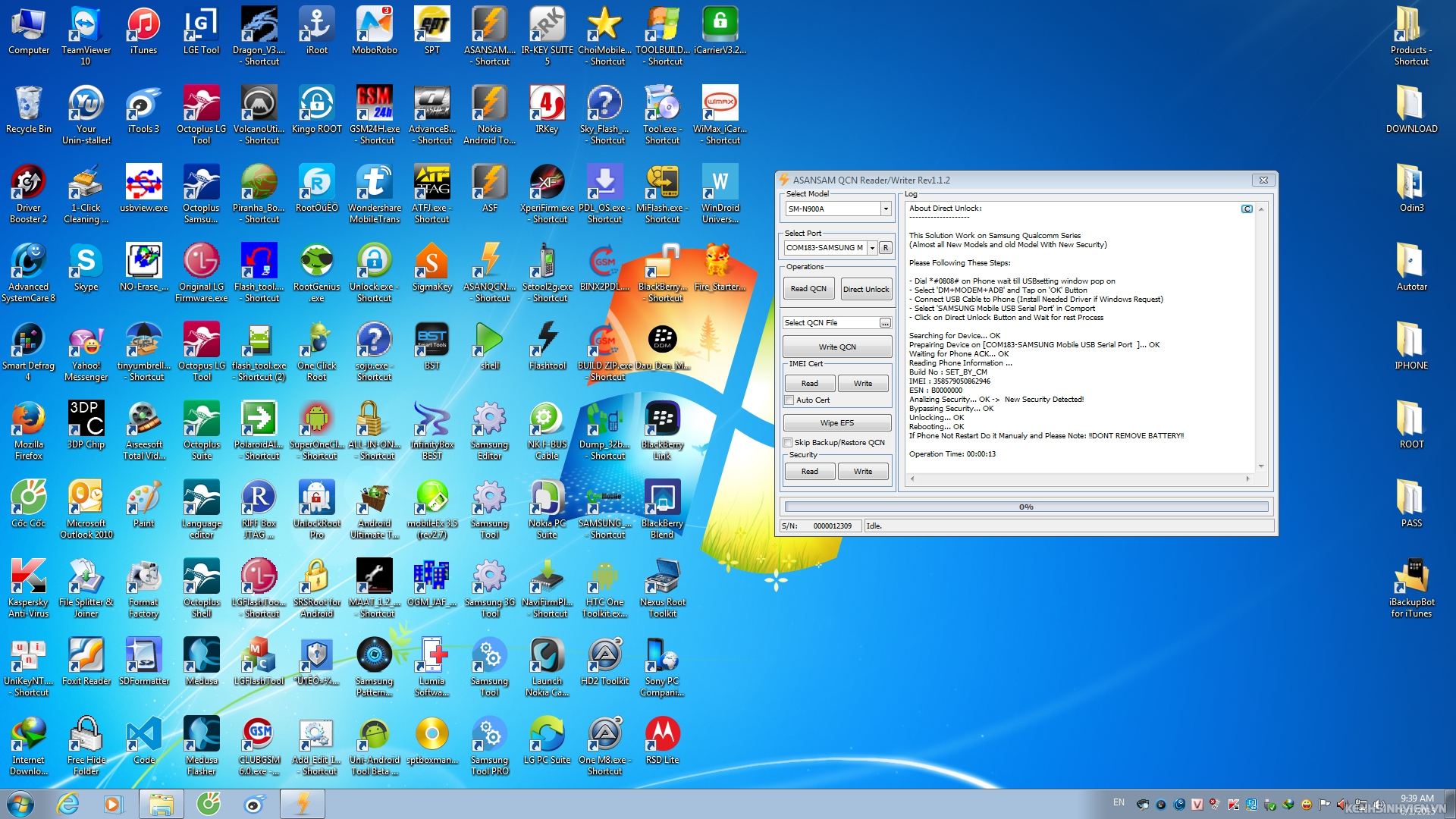Image resolution: width=1456 pixels, height=819 pixels.
Task: Select the RIFF Box JTAG icon
Action: coord(259,508)
